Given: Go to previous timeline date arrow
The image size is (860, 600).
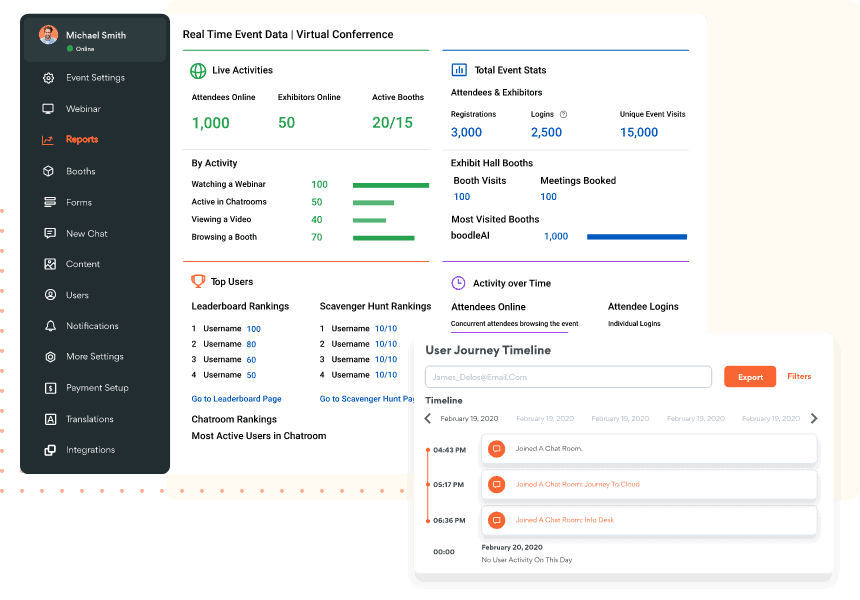Looking at the screenshot, I should click(x=428, y=419).
